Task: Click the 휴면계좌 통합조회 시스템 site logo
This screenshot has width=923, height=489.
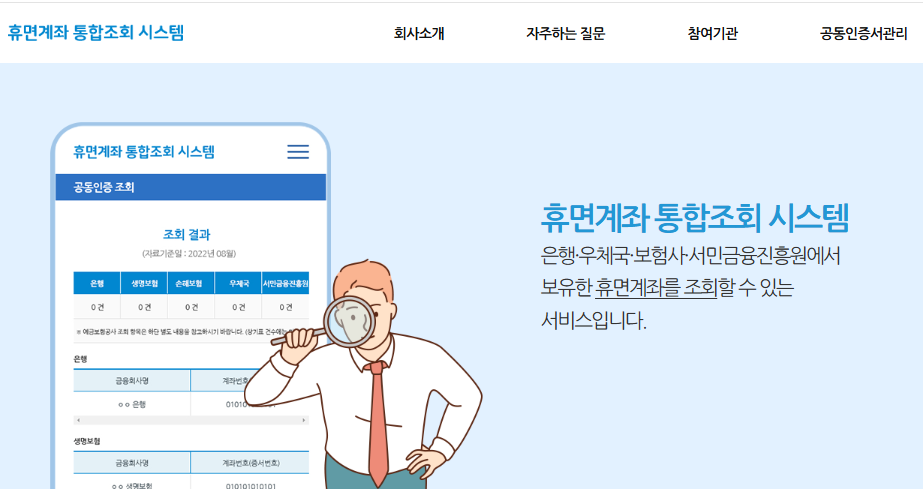Action: pyautogui.click(x=96, y=32)
